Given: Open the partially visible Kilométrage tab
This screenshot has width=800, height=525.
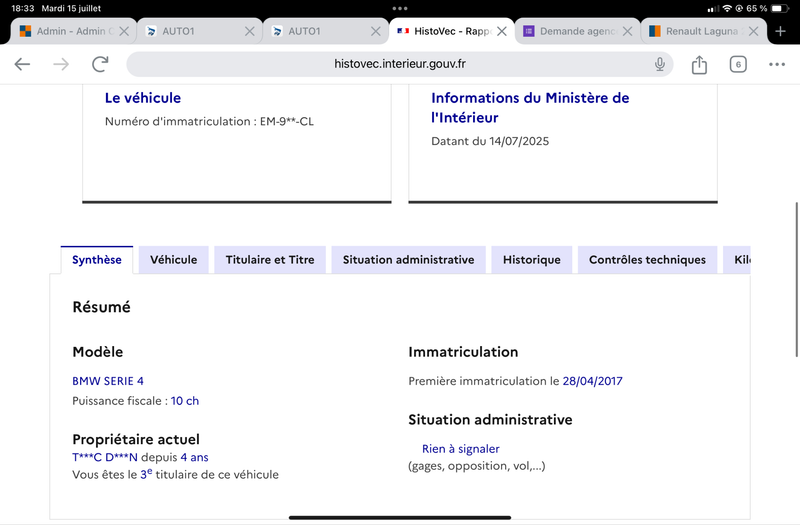Looking at the screenshot, I should (737, 260).
